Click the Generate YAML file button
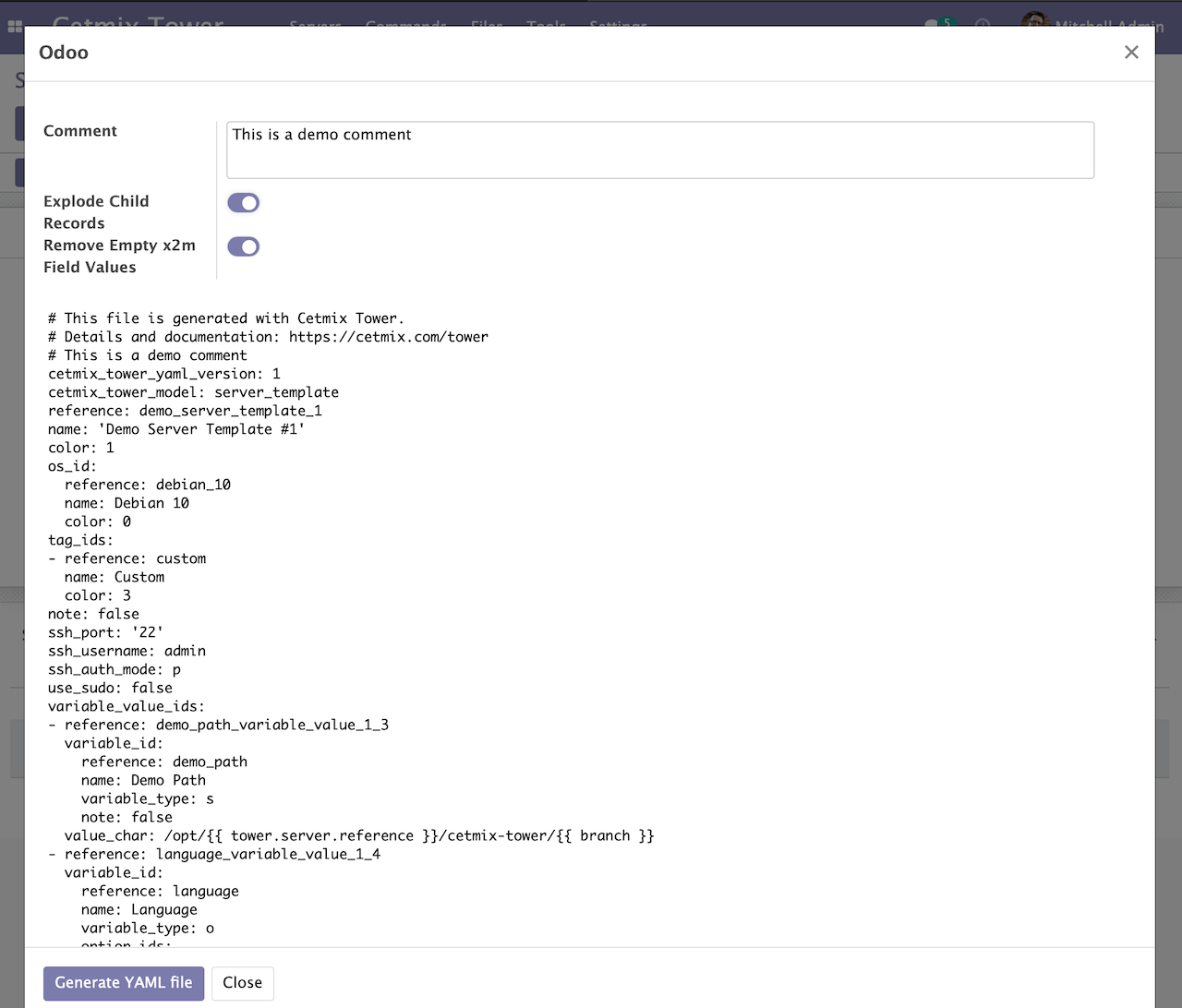The width and height of the screenshot is (1182, 1008). pyautogui.click(x=124, y=983)
